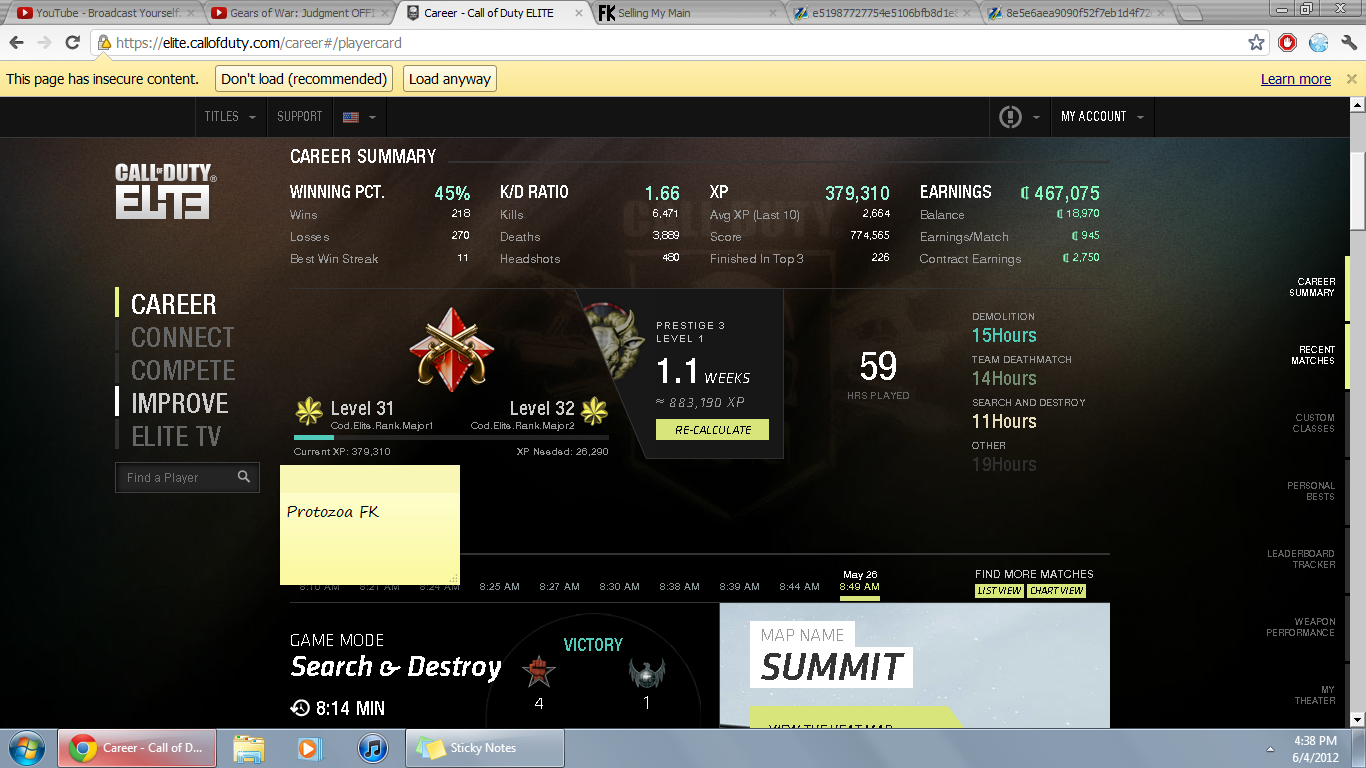Click the Call of Duty Elite logo
The image size is (1366, 768).
coord(163,191)
